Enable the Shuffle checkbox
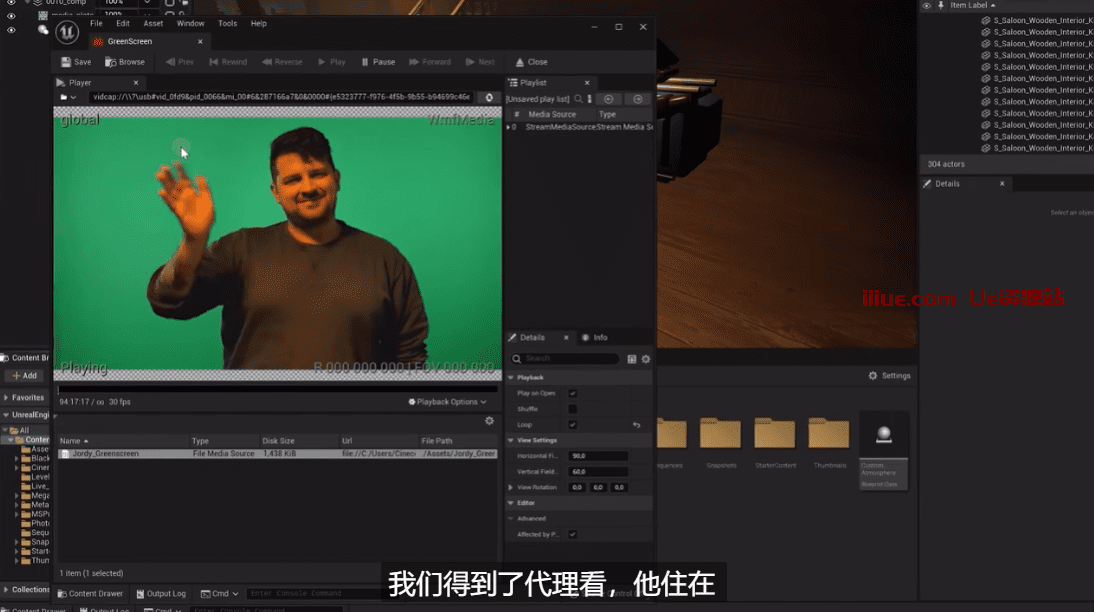This screenshot has height=612, width=1094. point(573,409)
